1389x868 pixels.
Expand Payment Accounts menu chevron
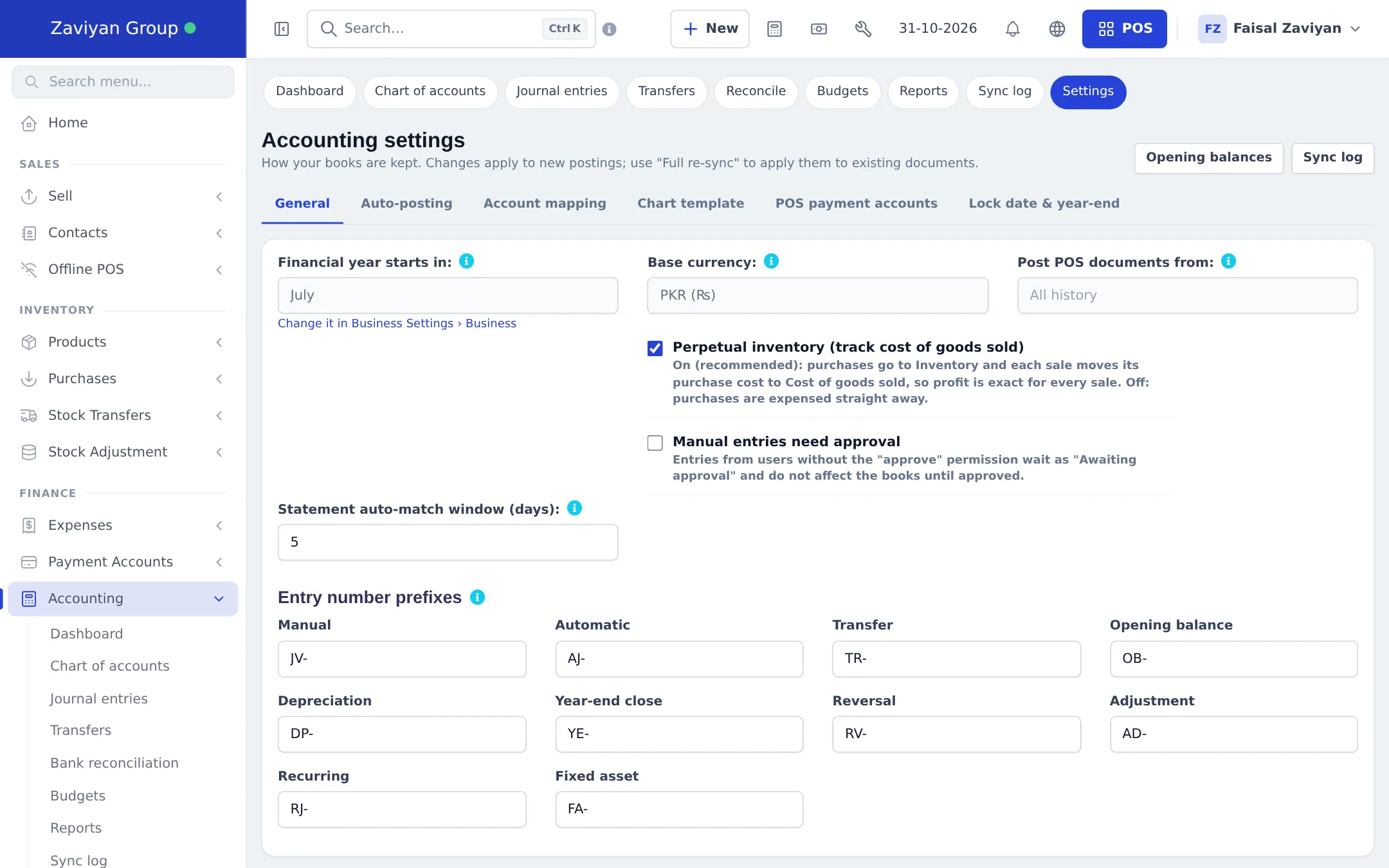point(219,563)
